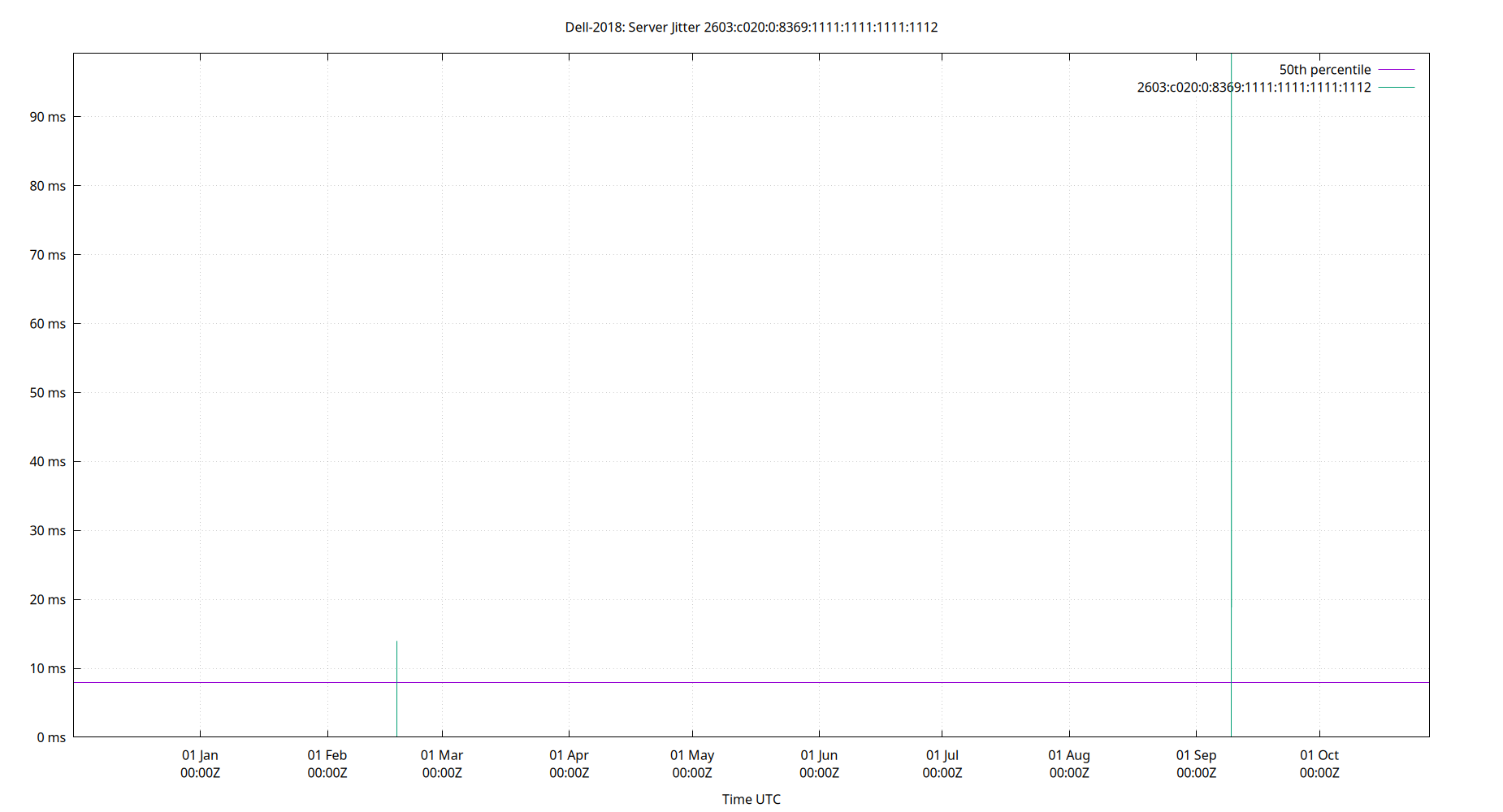Select the 01 Jun axis label

click(821, 755)
